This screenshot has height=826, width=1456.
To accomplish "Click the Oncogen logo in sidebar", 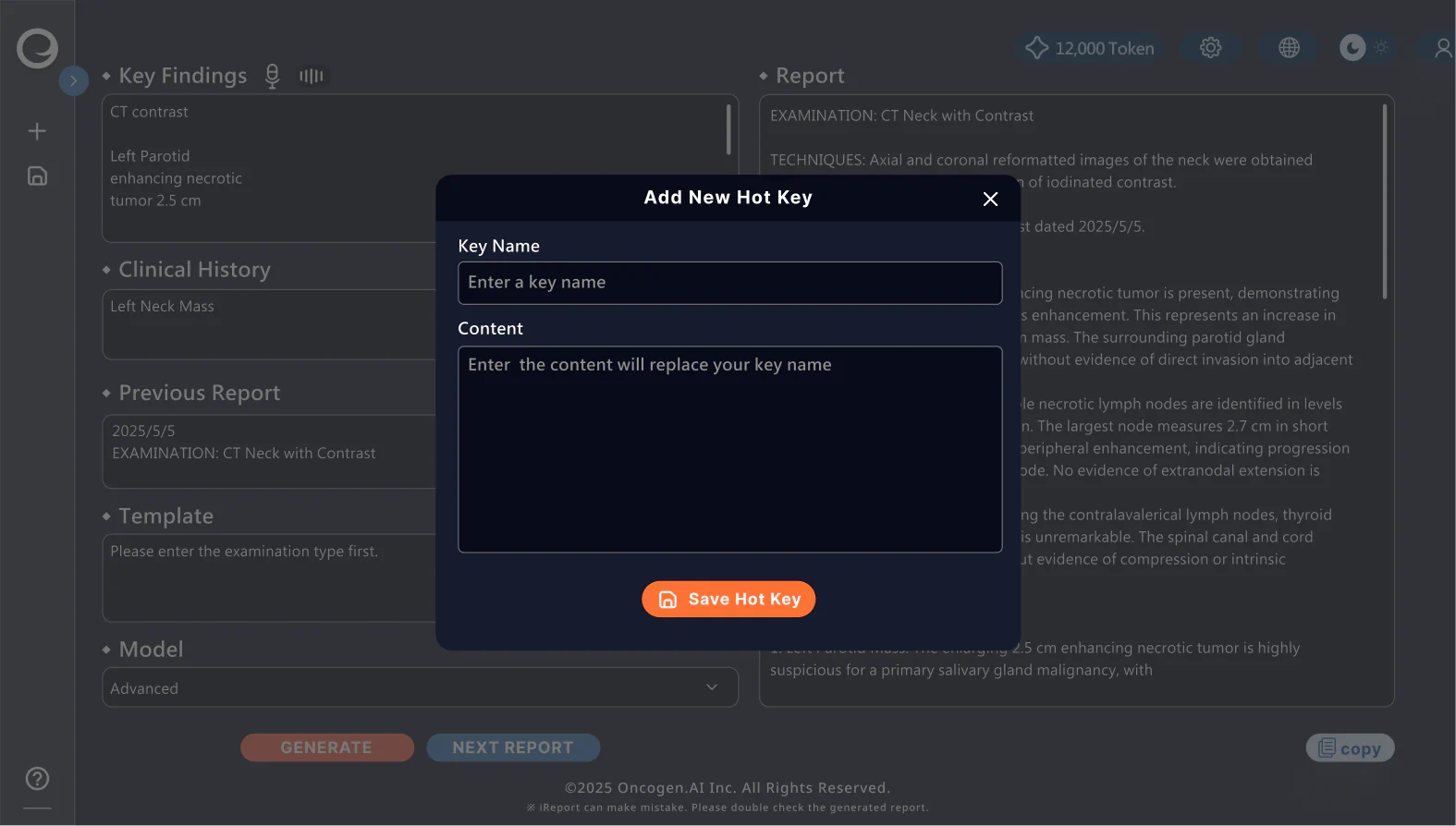I will pyautogui.click(x=37, y=48).
